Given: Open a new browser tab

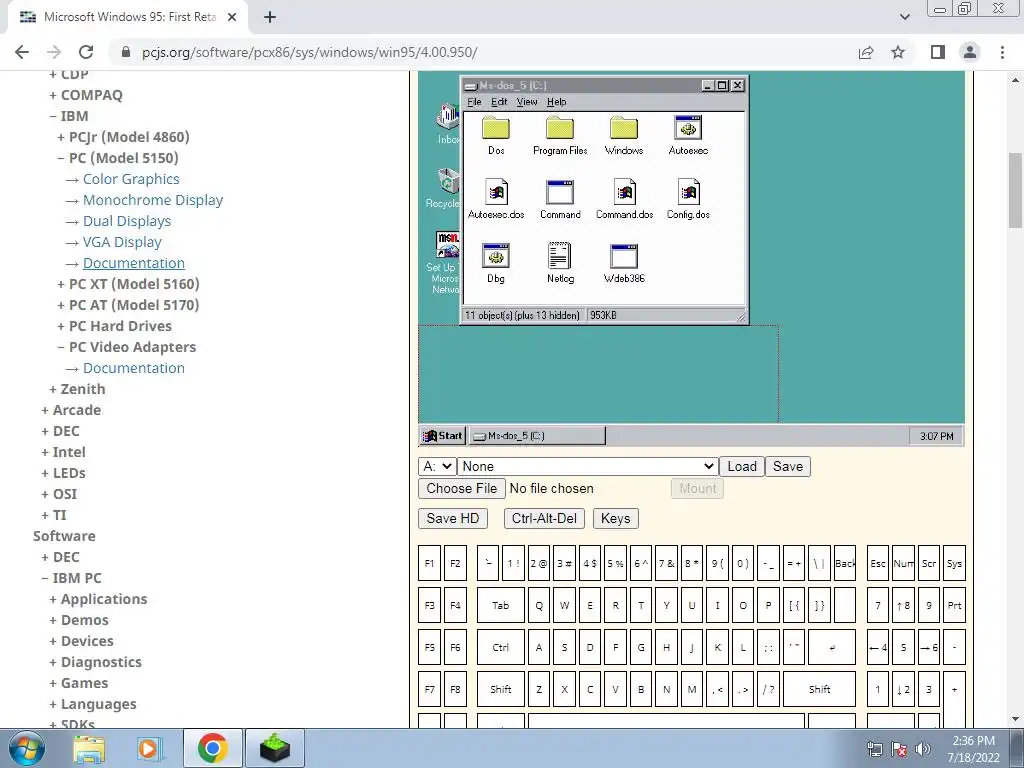Looking at the screenshot, I should tap(270, 18).
